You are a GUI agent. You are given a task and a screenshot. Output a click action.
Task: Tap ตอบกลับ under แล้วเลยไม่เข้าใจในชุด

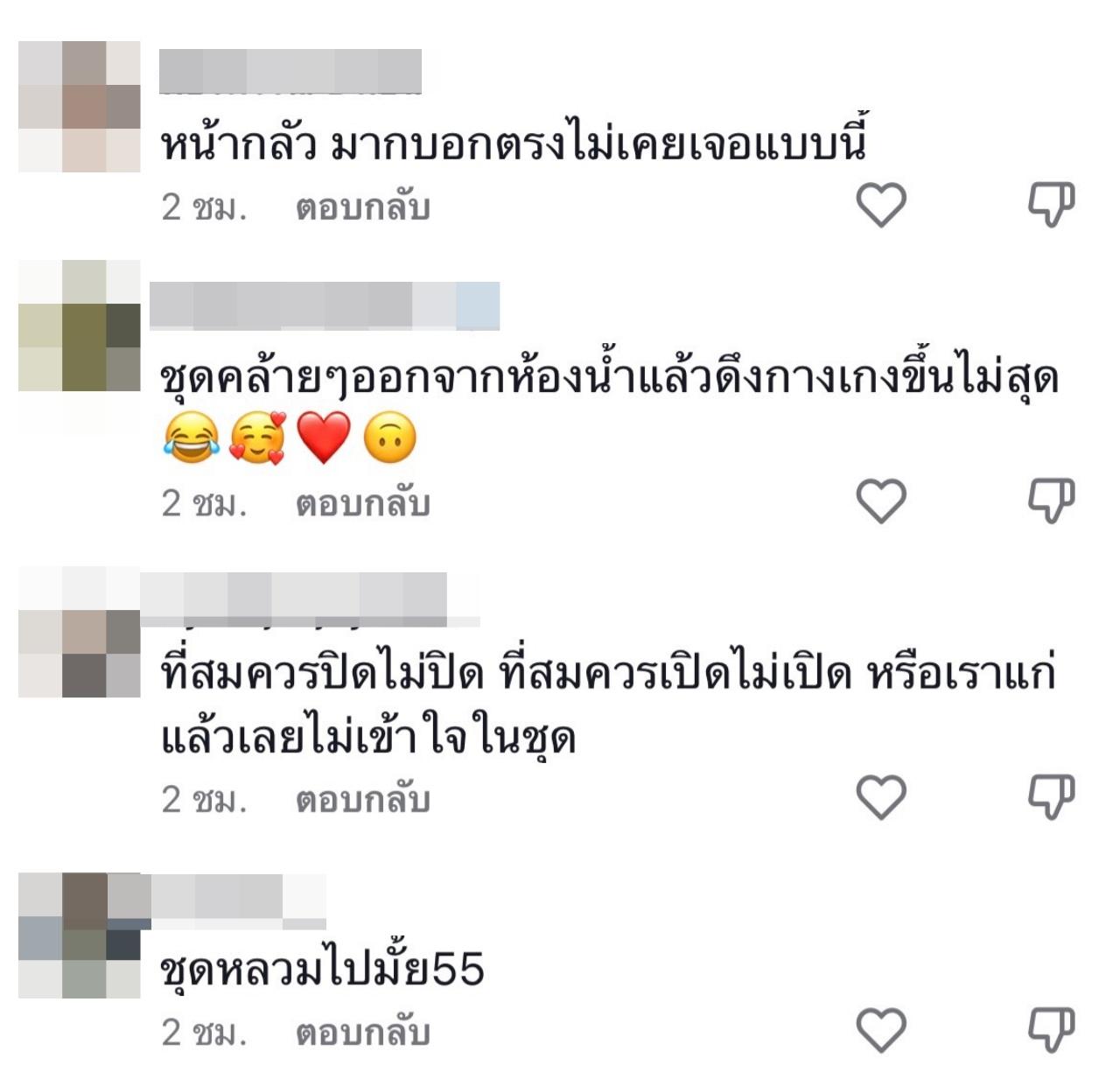tap(363, 799)
